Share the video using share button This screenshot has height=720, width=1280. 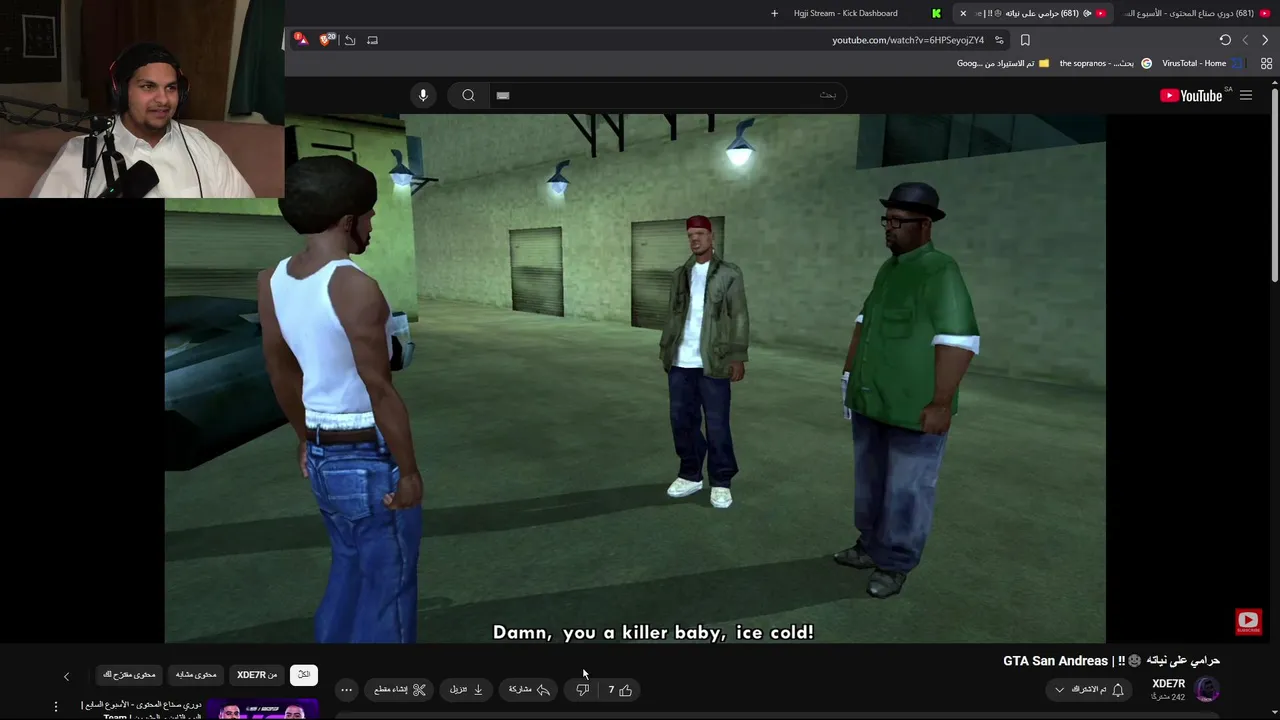tap(529, 690)
